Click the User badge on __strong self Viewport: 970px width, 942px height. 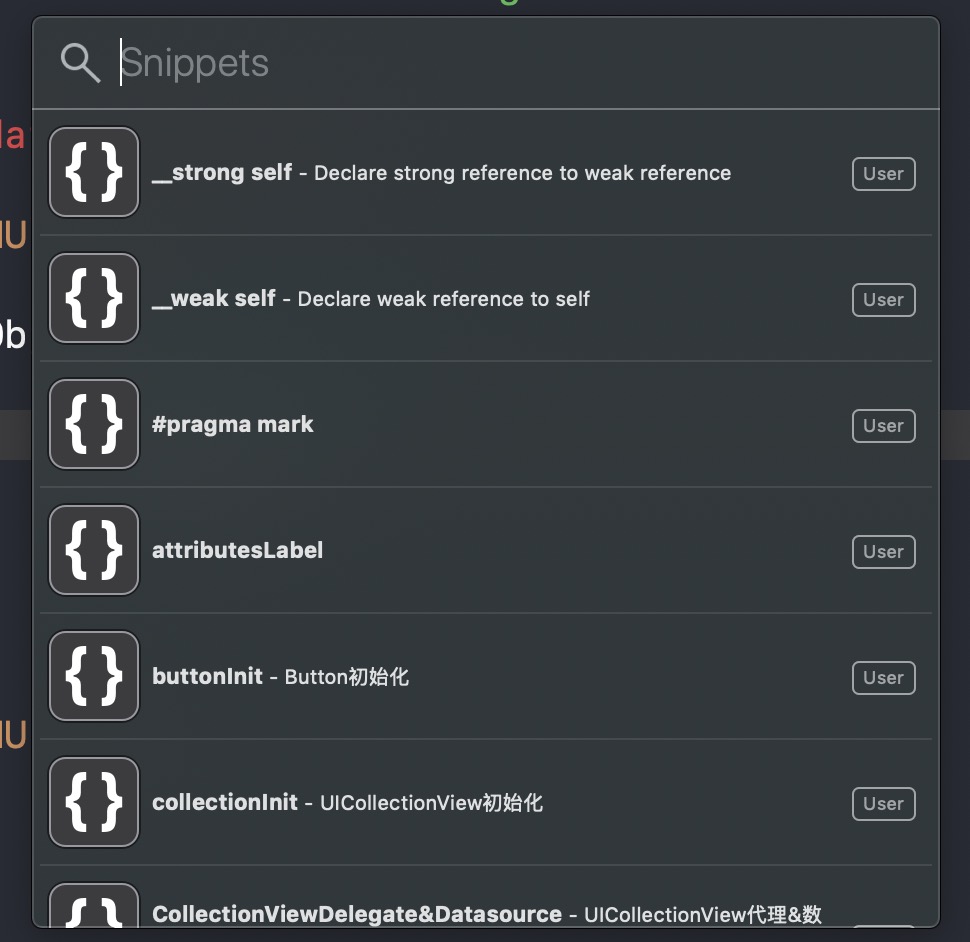[883, 174]
